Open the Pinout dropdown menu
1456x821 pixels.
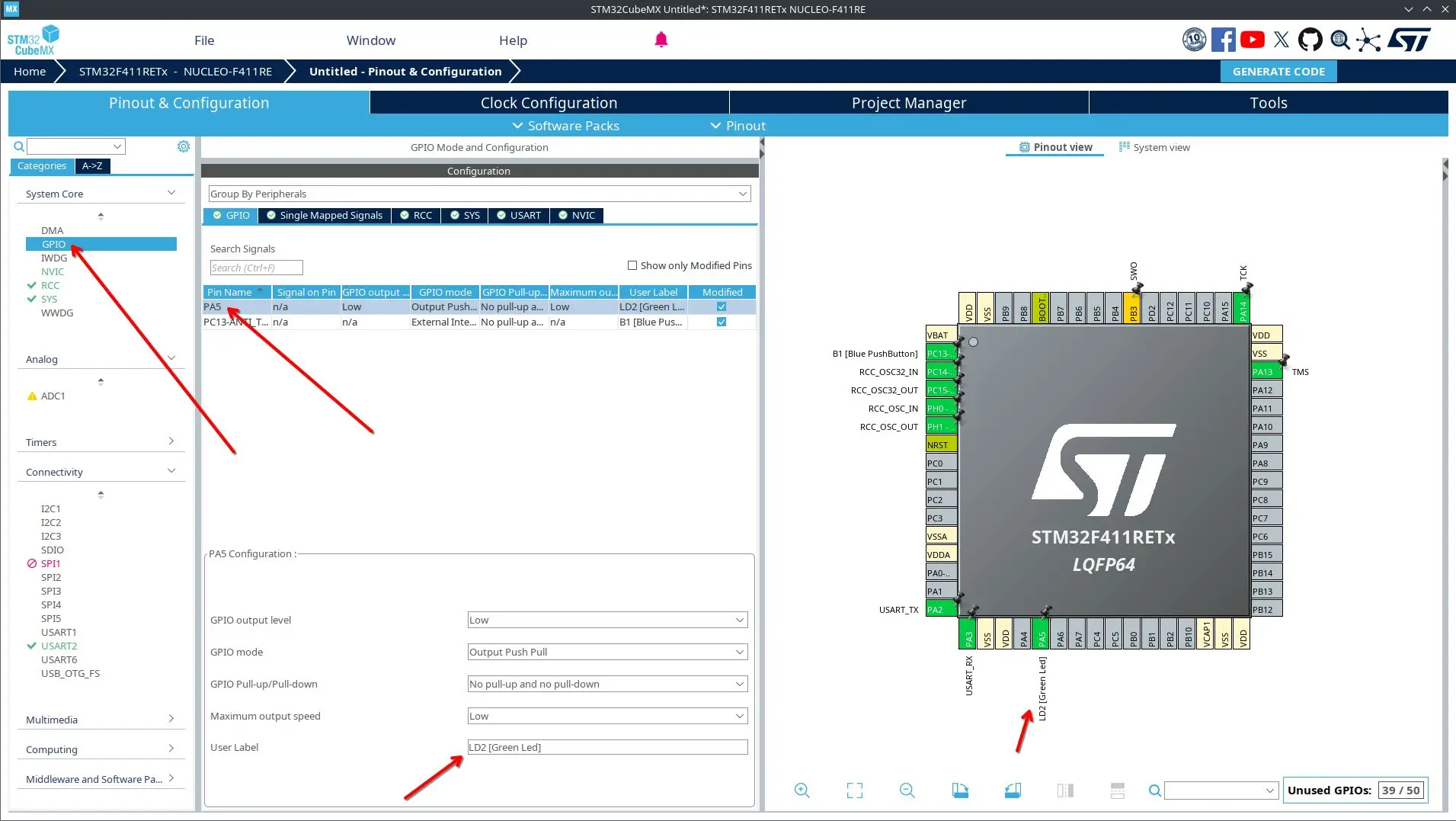pos(738,126)
